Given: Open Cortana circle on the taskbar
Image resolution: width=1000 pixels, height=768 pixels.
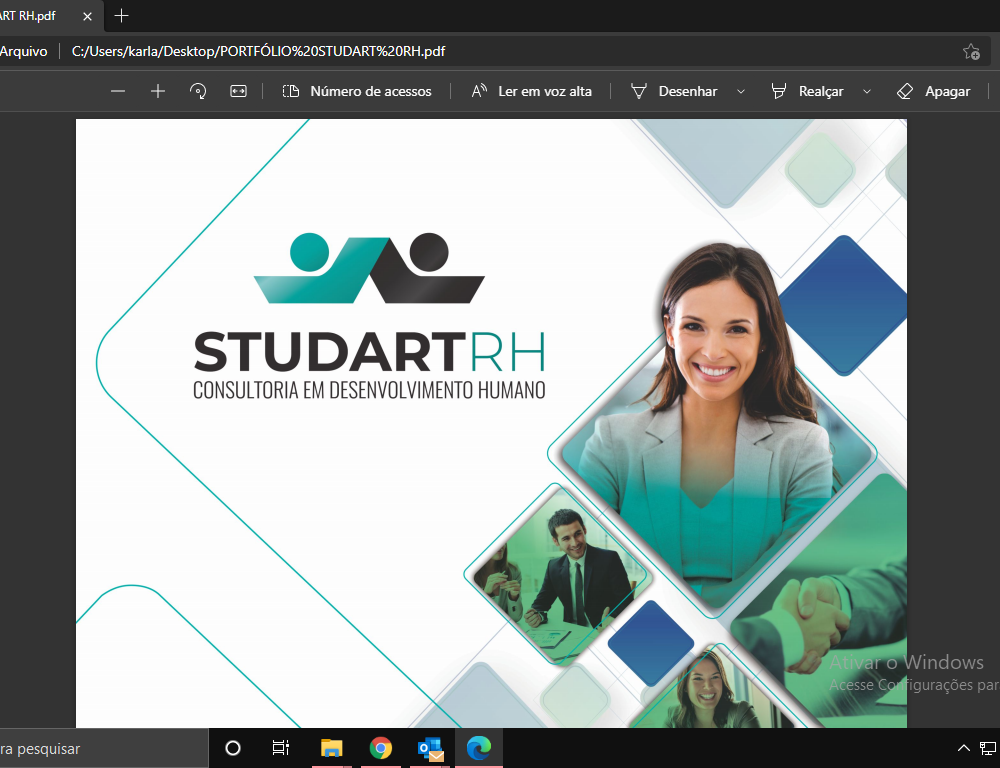Looking at the screenshot, I should 233,748.
